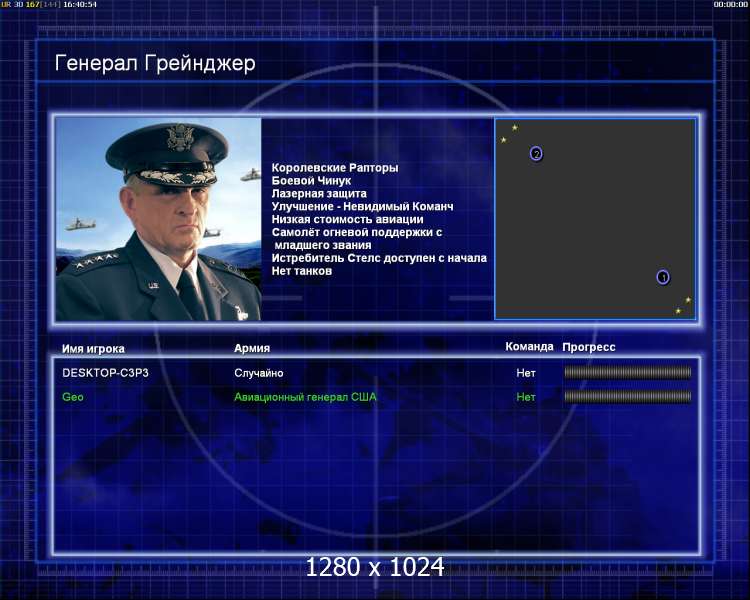Click the Команда column header

click(x=529, y=346)
